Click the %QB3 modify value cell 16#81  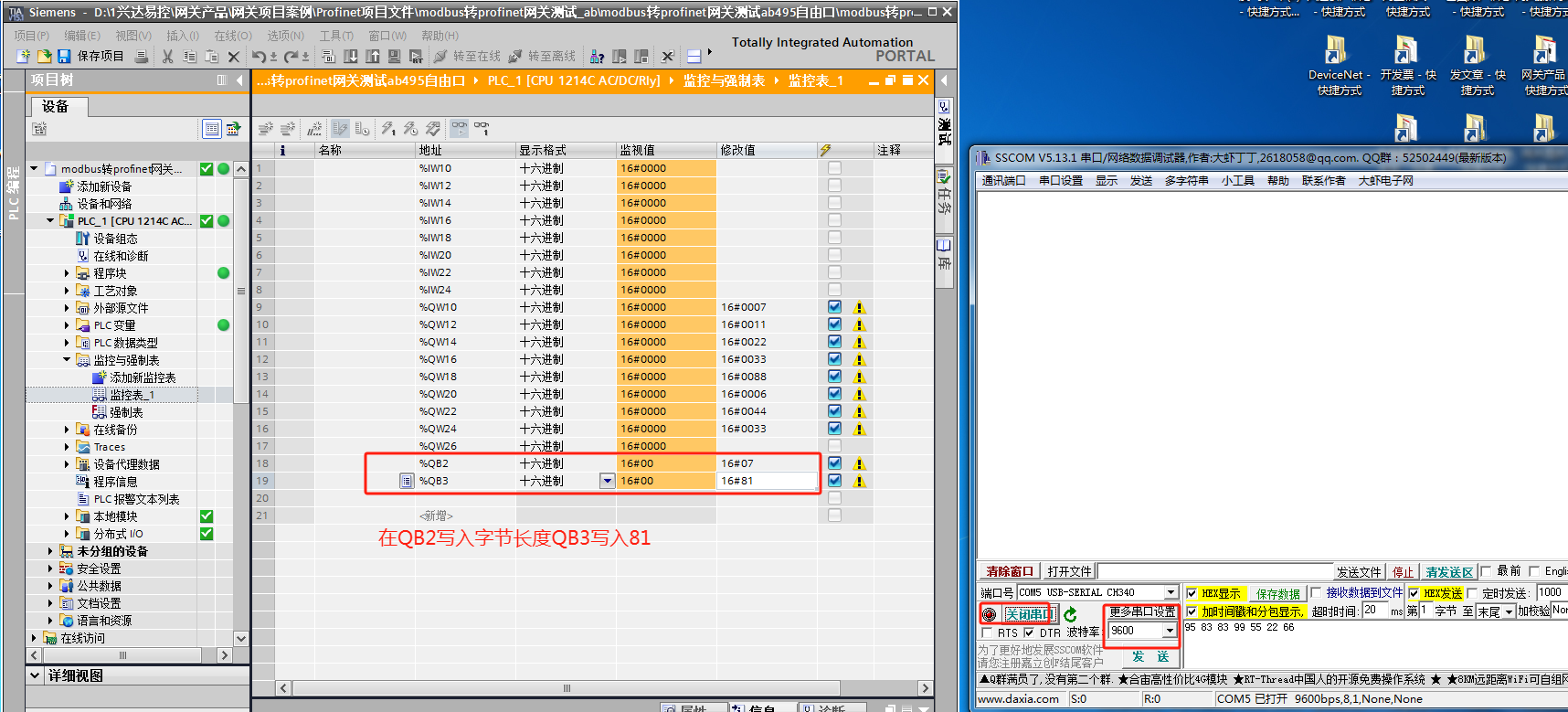click(767, 481)
